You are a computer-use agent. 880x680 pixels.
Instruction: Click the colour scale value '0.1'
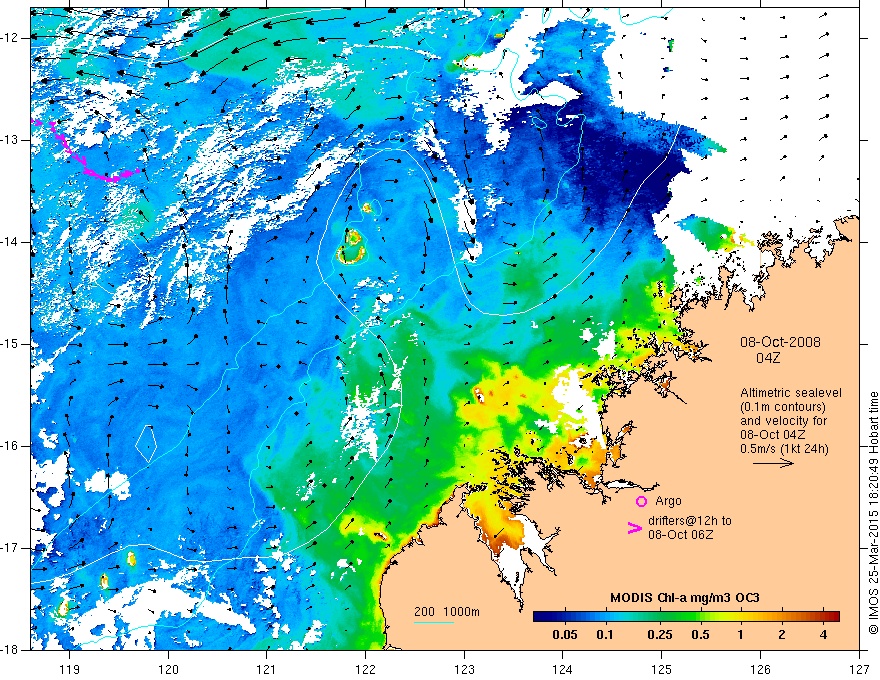[x=604, y=635]
